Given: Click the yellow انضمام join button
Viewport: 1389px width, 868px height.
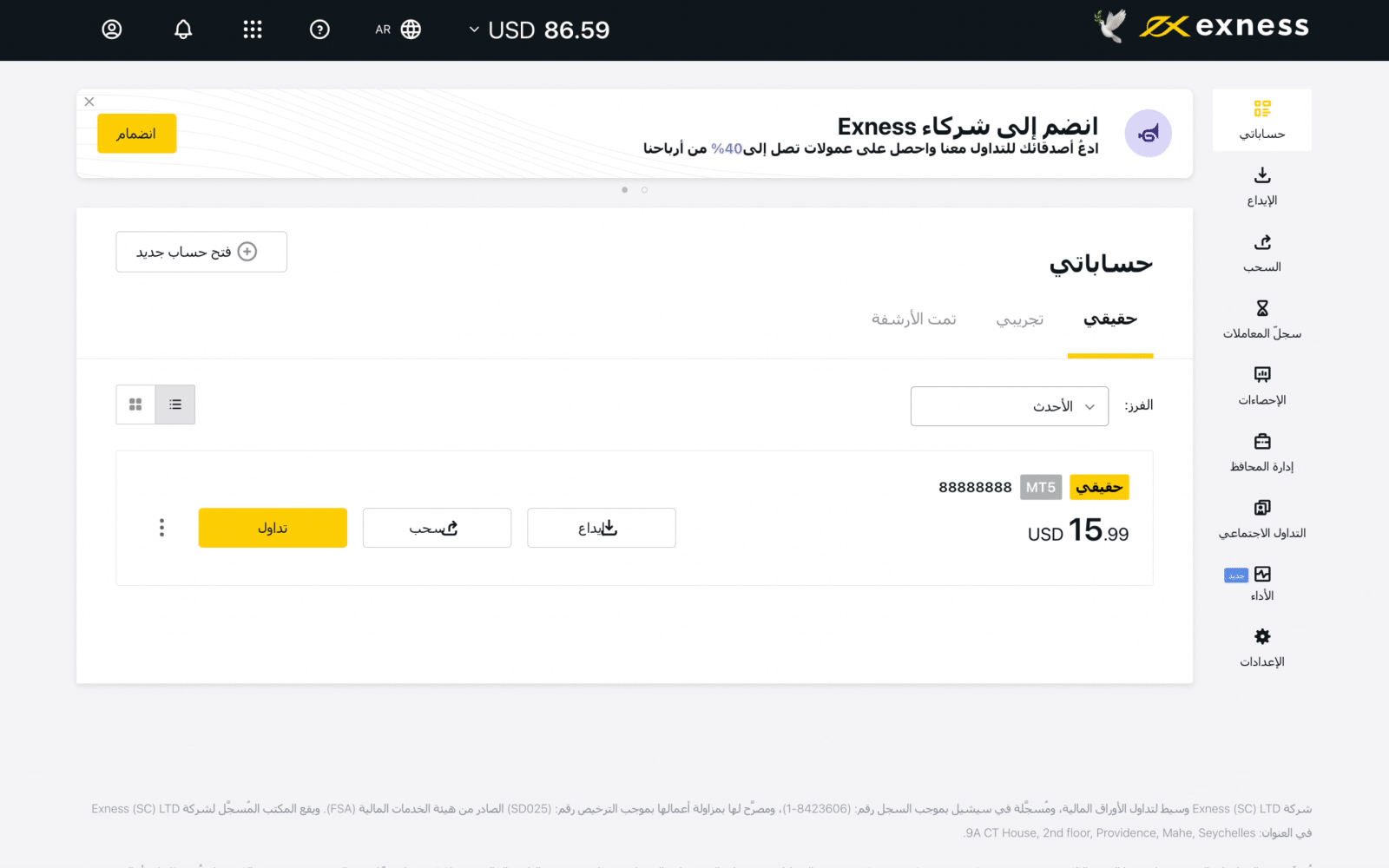Looking at the screenshot, I should pyautogui.click(x=136, y=134).
